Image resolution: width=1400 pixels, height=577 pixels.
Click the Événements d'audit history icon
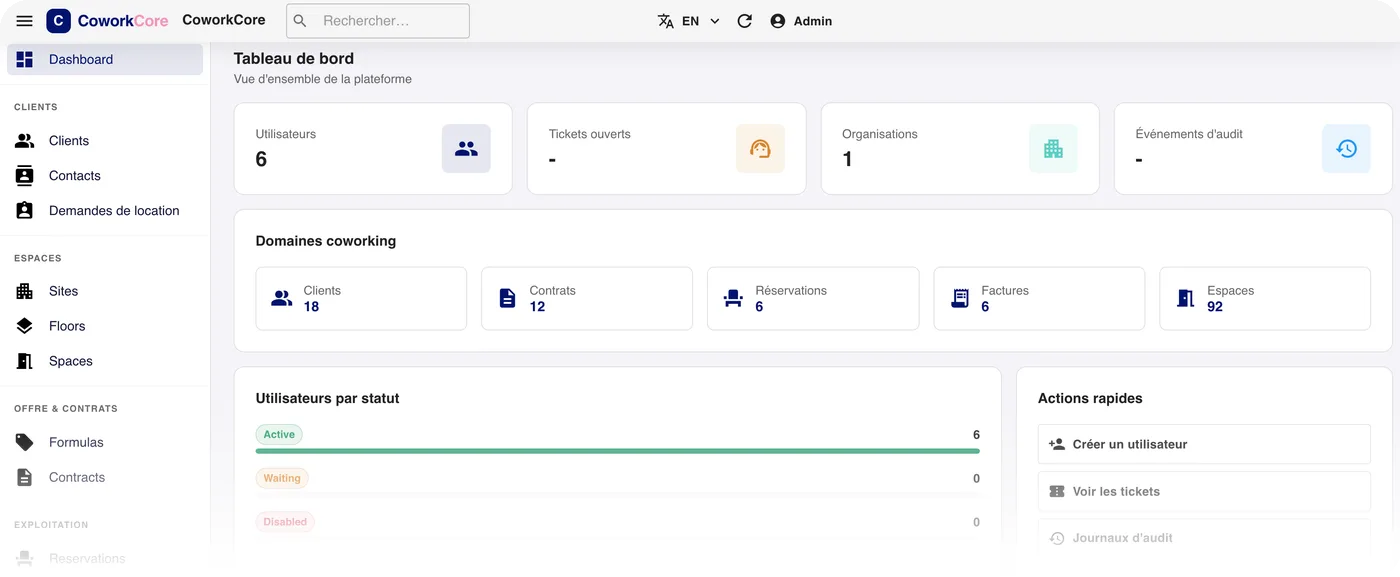coord(1346,149)
